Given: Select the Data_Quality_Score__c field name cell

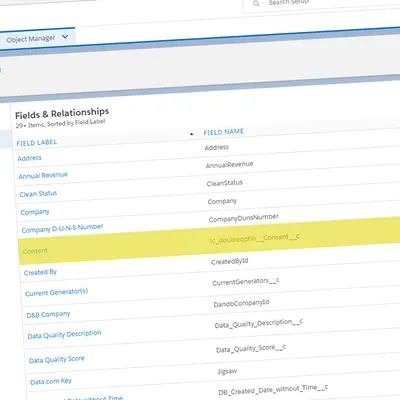Looking at the screenshot, I should 251,349.
